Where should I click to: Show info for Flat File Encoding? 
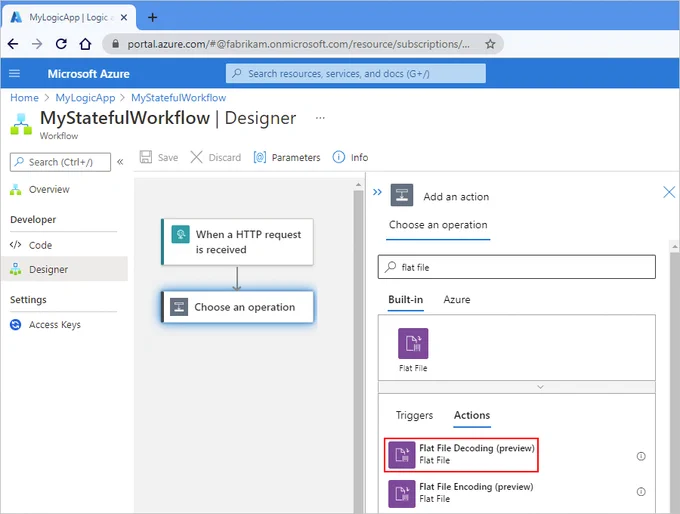click(641, 492)
